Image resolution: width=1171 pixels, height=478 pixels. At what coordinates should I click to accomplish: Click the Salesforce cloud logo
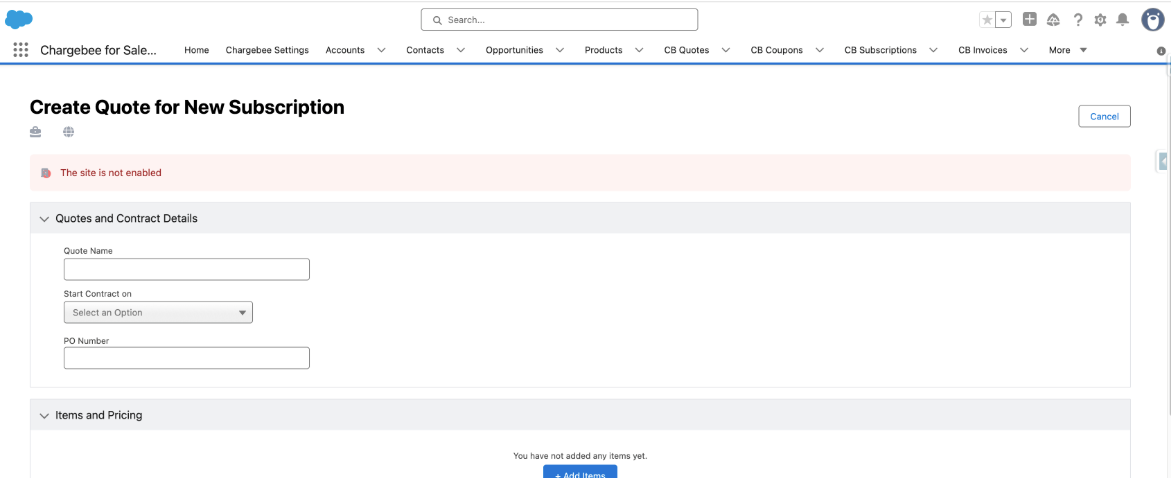pos(19,19)
